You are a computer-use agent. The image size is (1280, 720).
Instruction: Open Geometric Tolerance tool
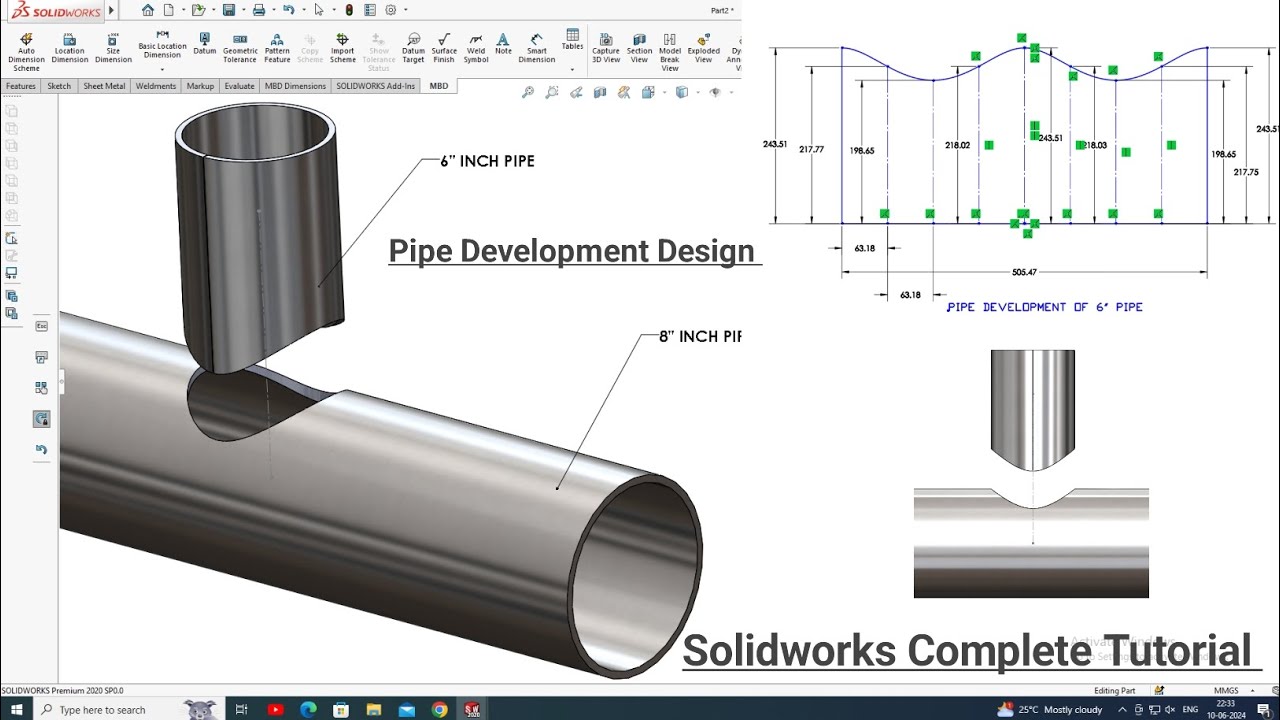pos(240,48)
